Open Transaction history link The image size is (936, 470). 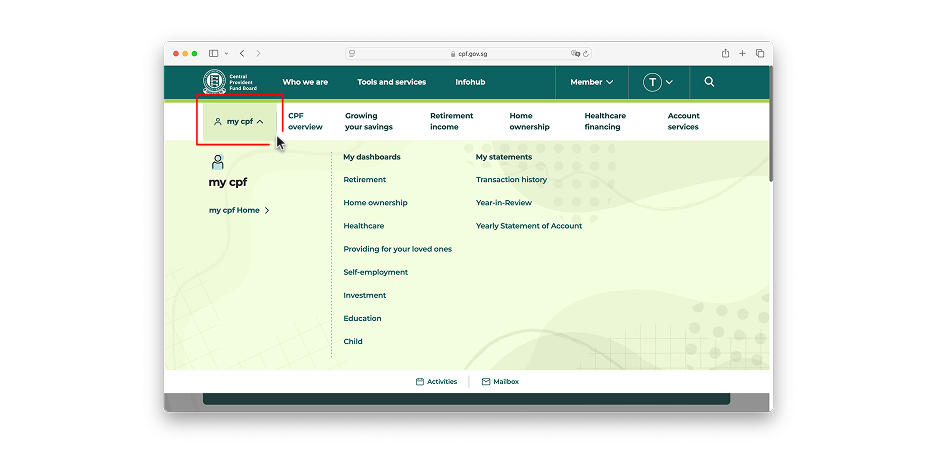511,180
